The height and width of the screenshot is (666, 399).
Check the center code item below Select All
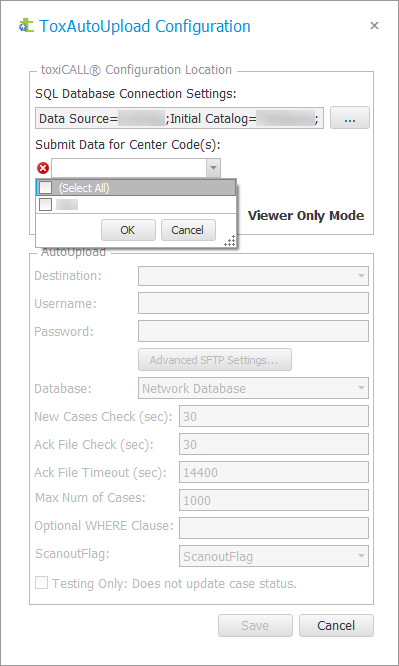click(45, 205)
